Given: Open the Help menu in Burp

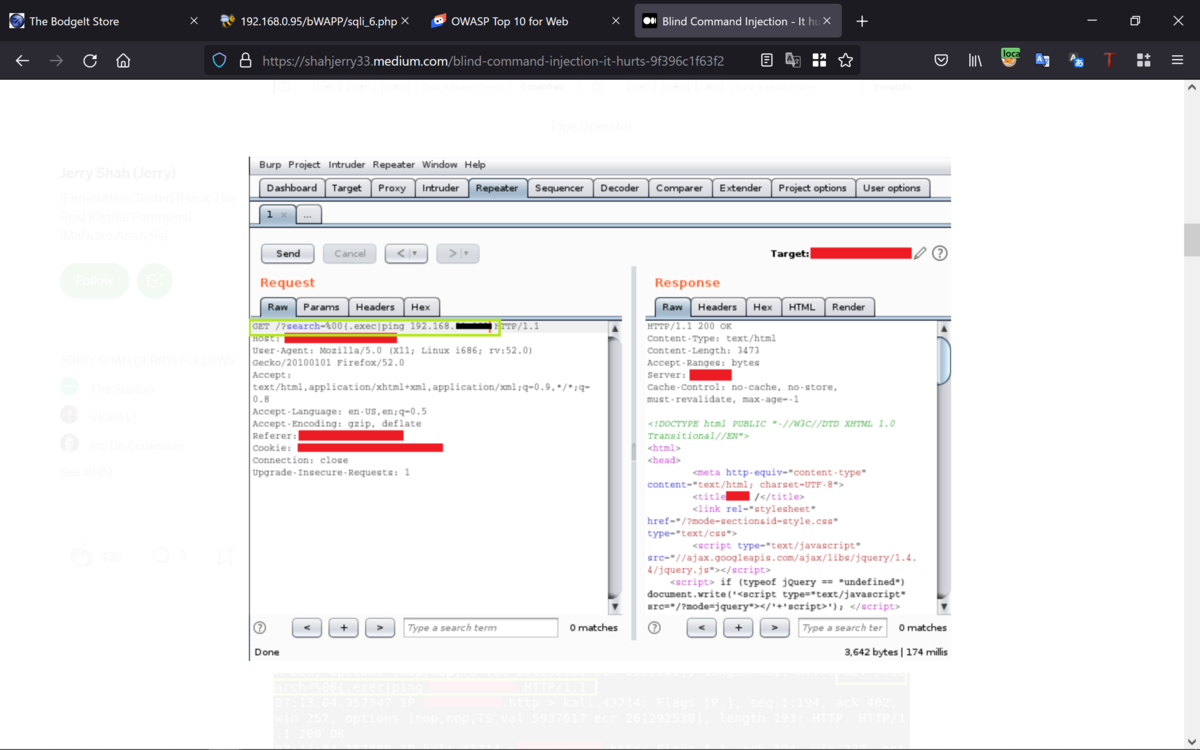Looking at the screenshot, I should pos(475,165).
